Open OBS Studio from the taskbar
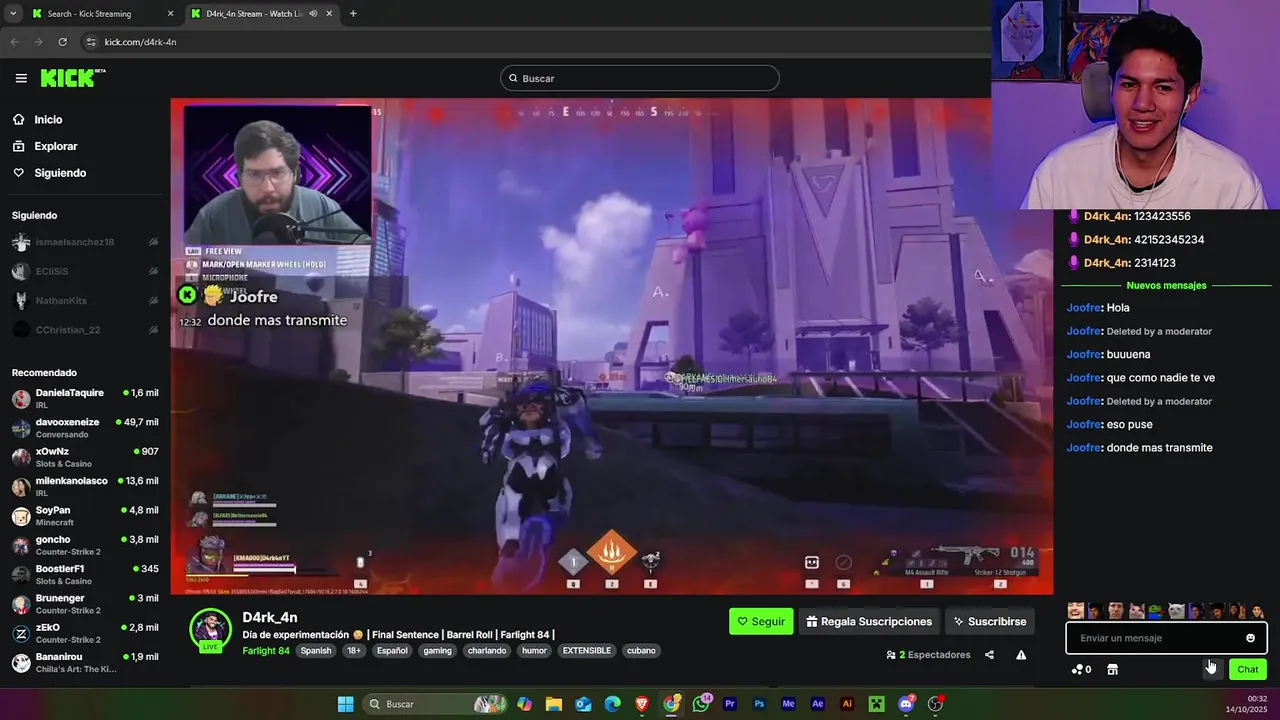 pyautogui.click(x=936, y=704)
